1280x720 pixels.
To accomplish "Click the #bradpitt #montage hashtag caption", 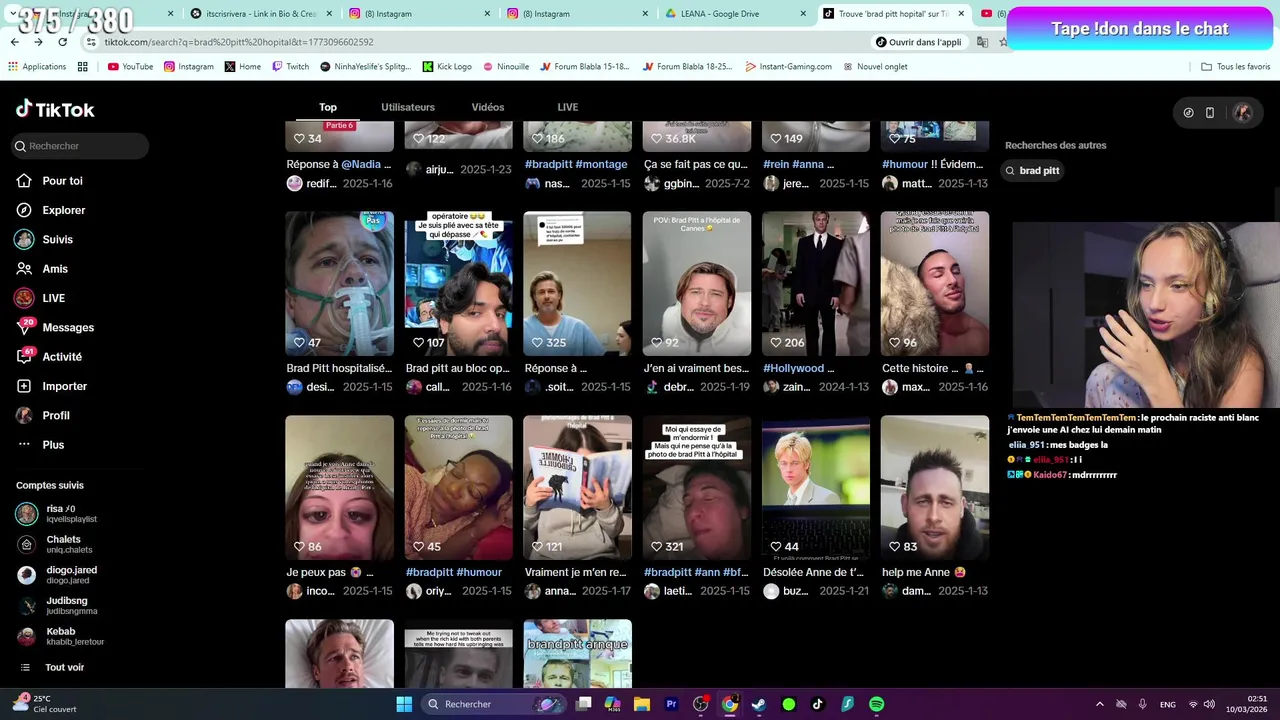I will pos(576,164).
